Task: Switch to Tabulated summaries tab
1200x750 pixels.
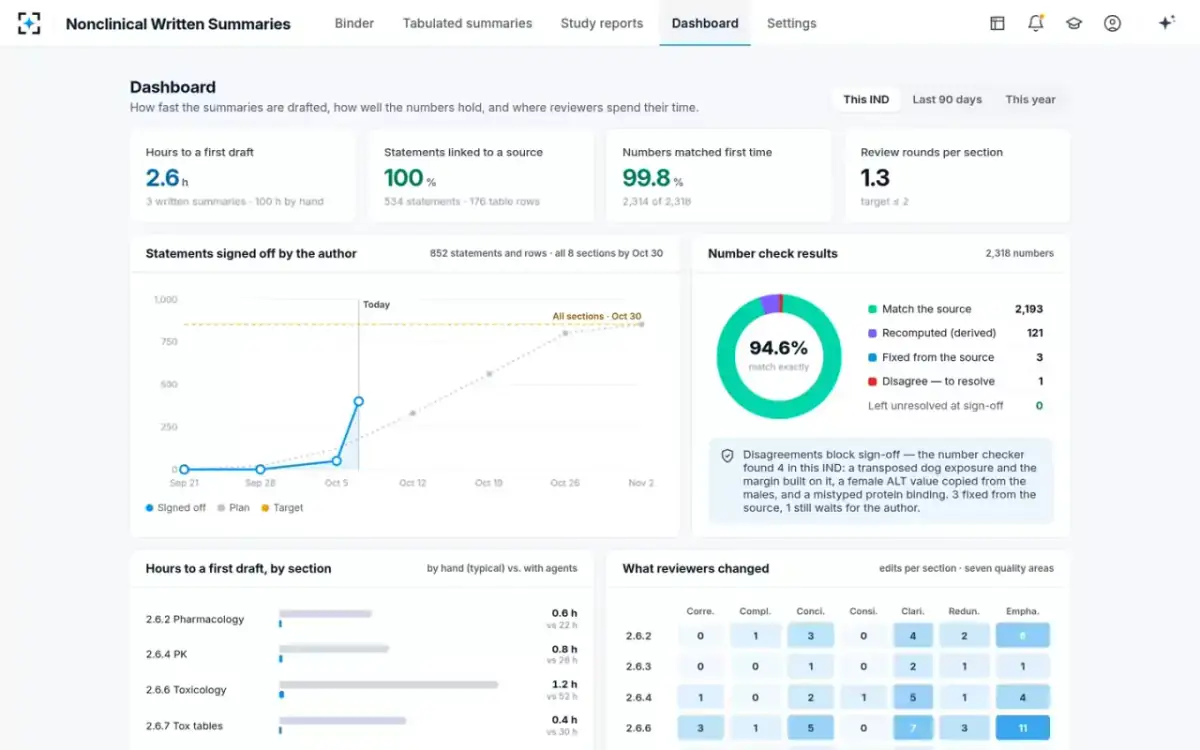Action: (467, 23)
